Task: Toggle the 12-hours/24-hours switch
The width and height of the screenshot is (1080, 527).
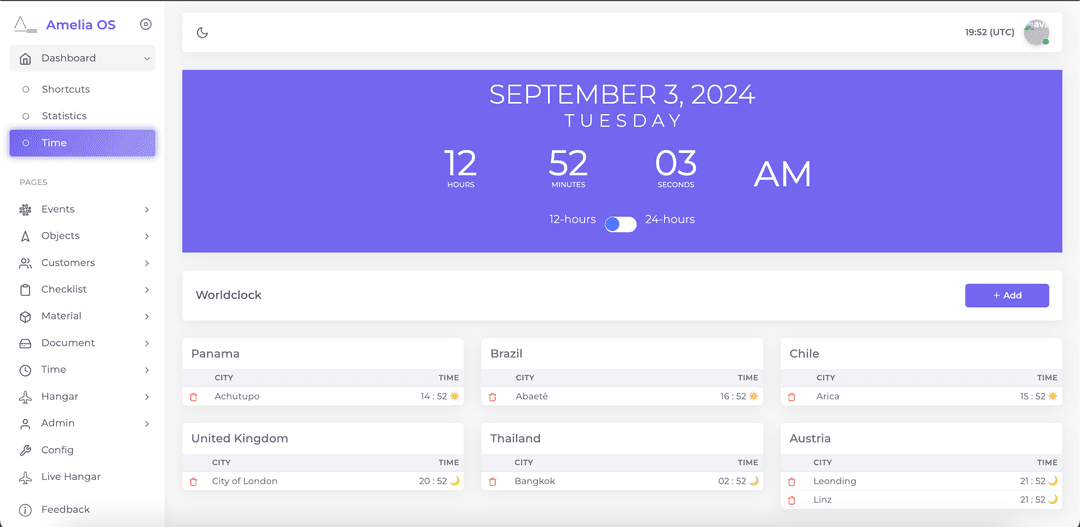Action: point(621,225)
